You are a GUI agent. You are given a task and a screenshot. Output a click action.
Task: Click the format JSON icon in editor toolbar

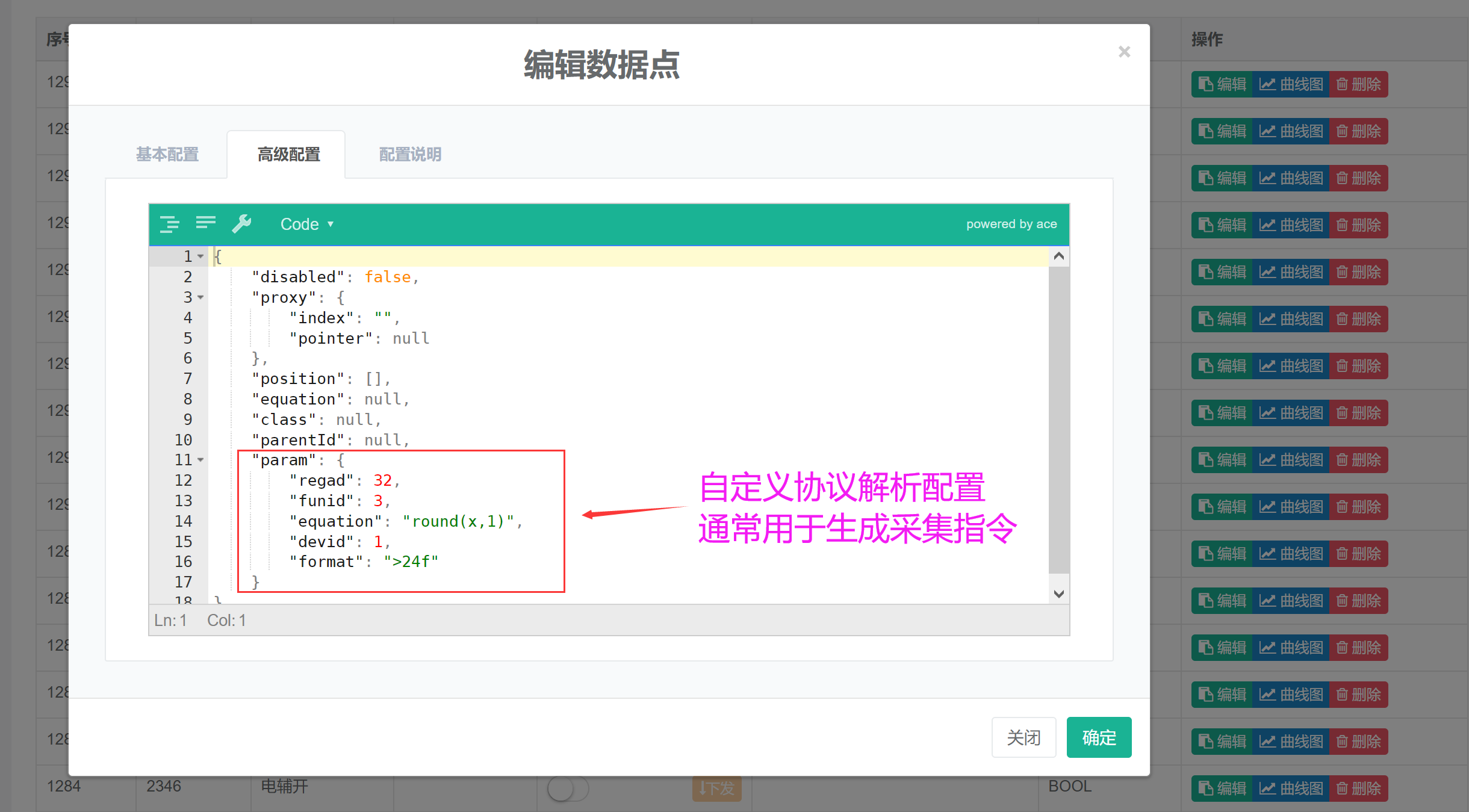pyautogui.click(x=169, y=224)
